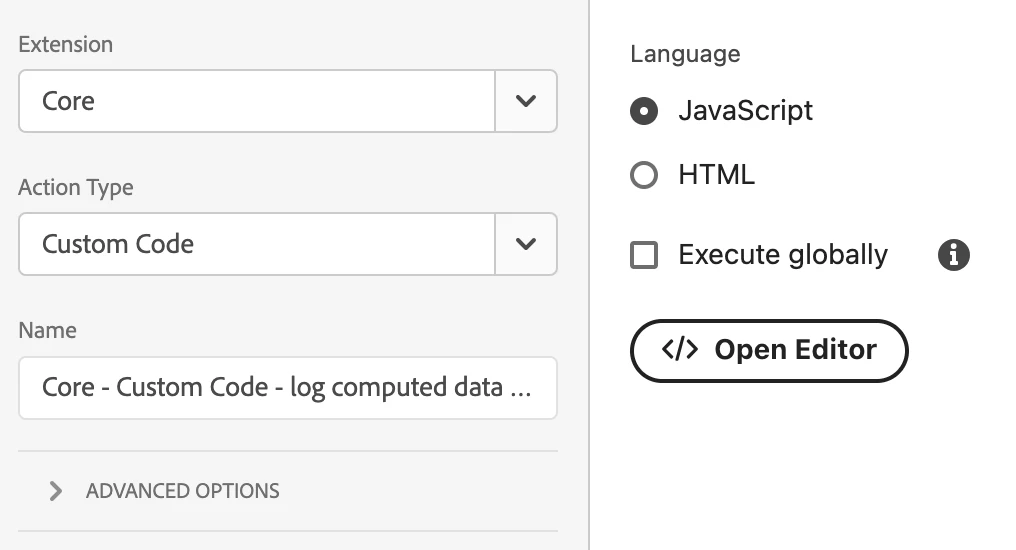Click the info icon beside Execute globally
Screen dimensions: 1016x550
(x=954, y=255)
